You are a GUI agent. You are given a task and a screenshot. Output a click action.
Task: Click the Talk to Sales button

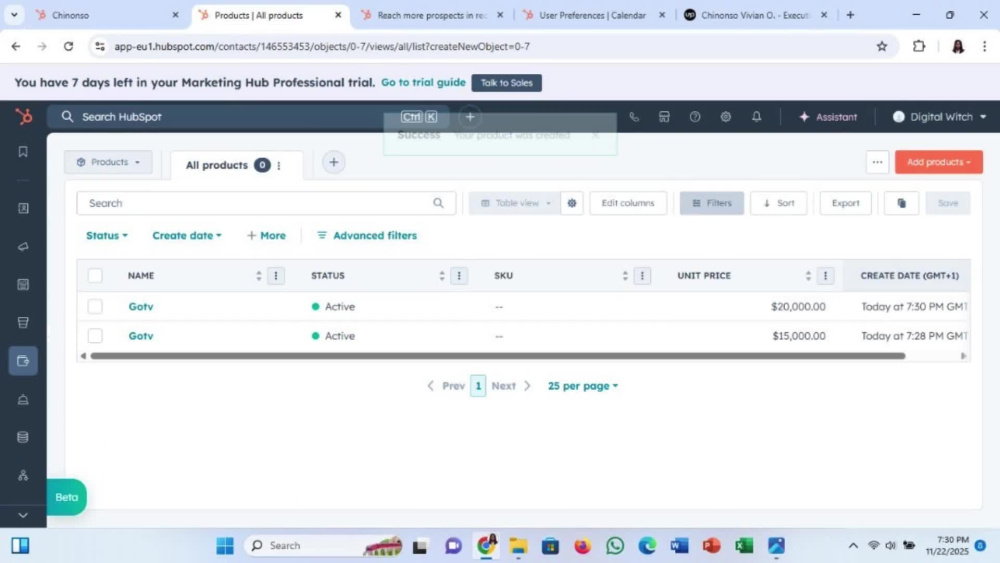pos(506,82)
